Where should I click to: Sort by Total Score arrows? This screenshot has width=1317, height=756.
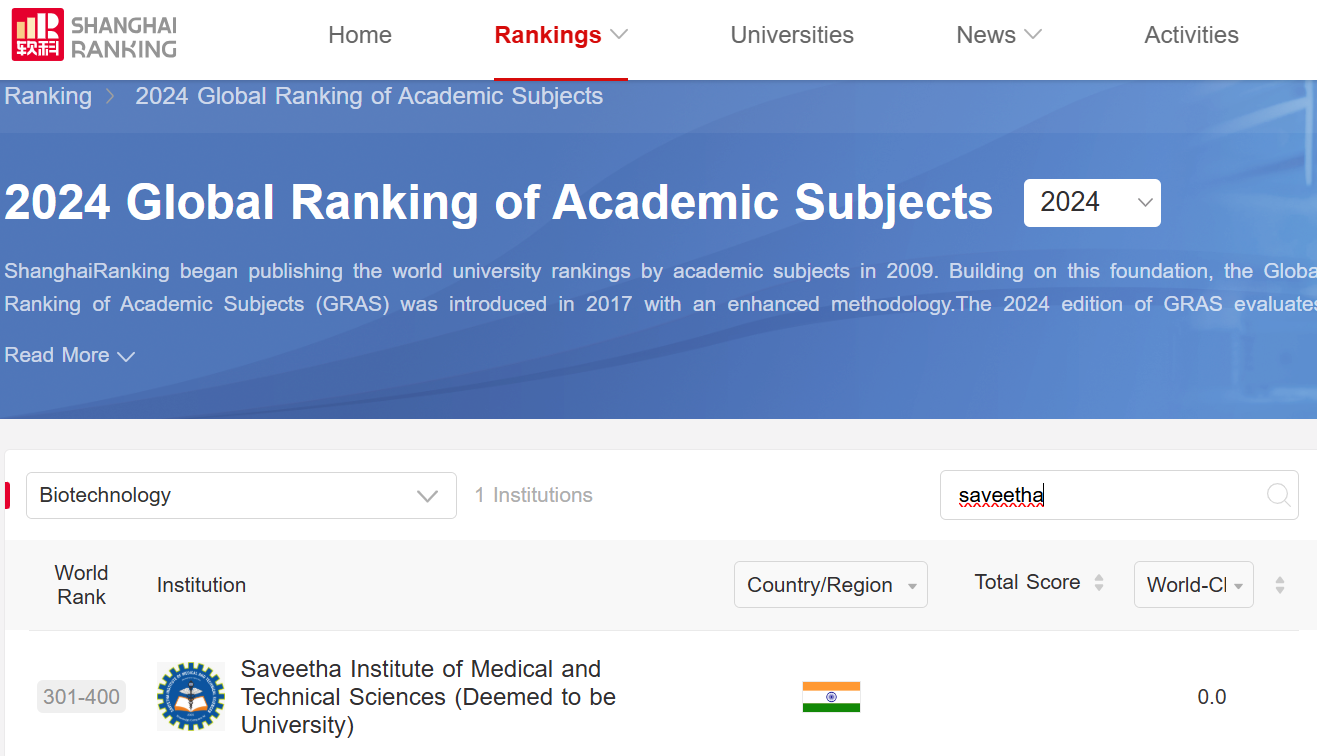point(1099,583)
